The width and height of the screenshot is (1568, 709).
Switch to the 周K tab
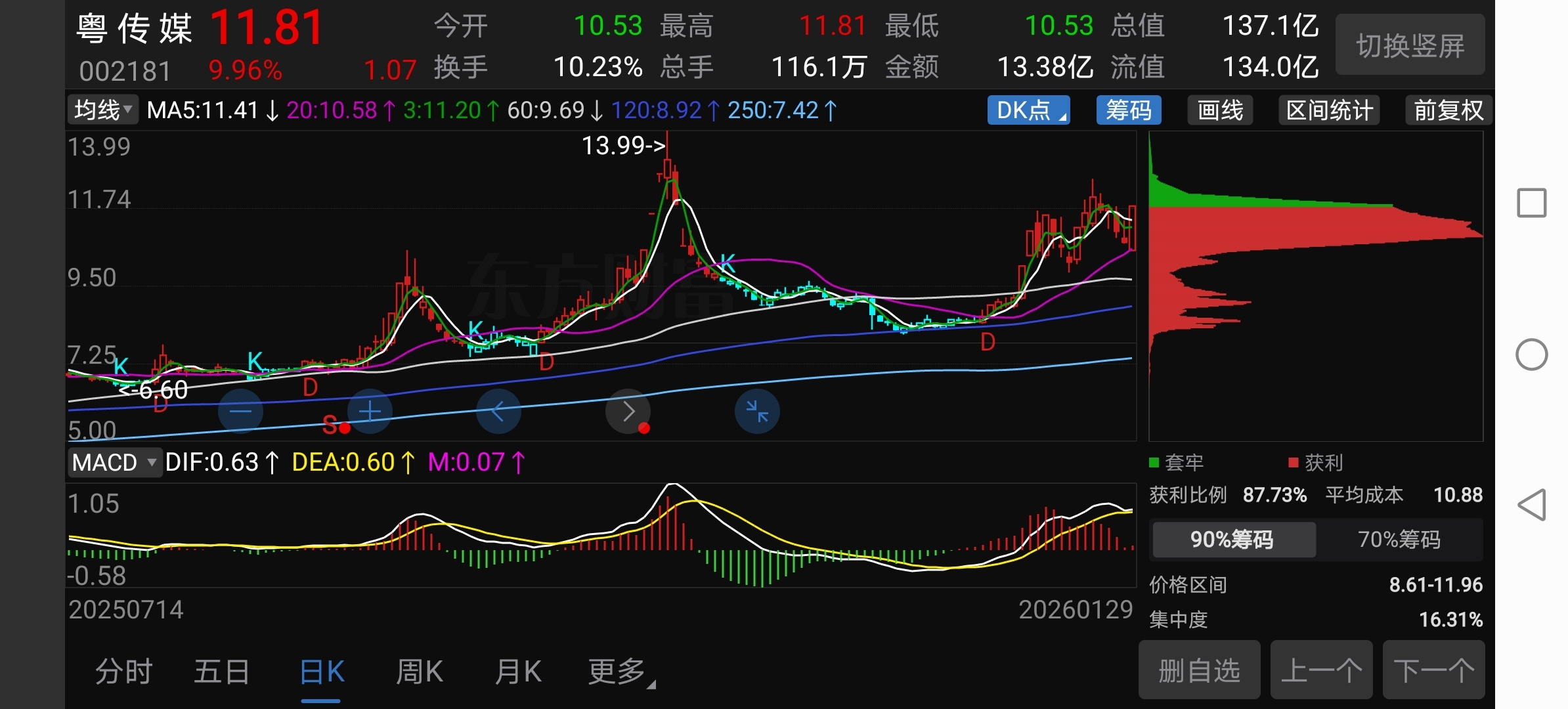click(420, 672)
